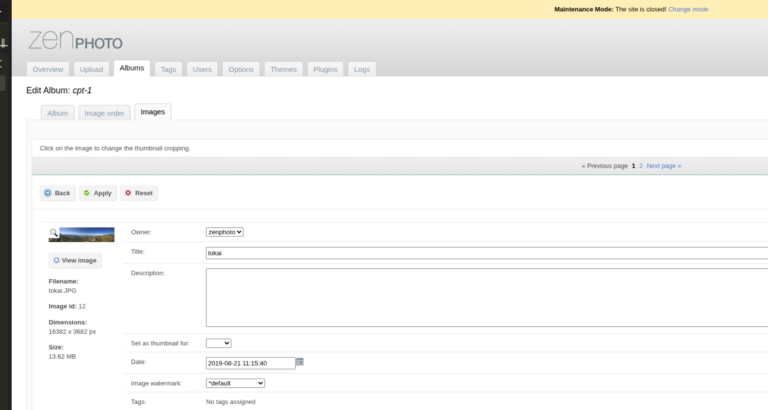Click inside the Description text area
768x410 pixels.
(487, 297)
